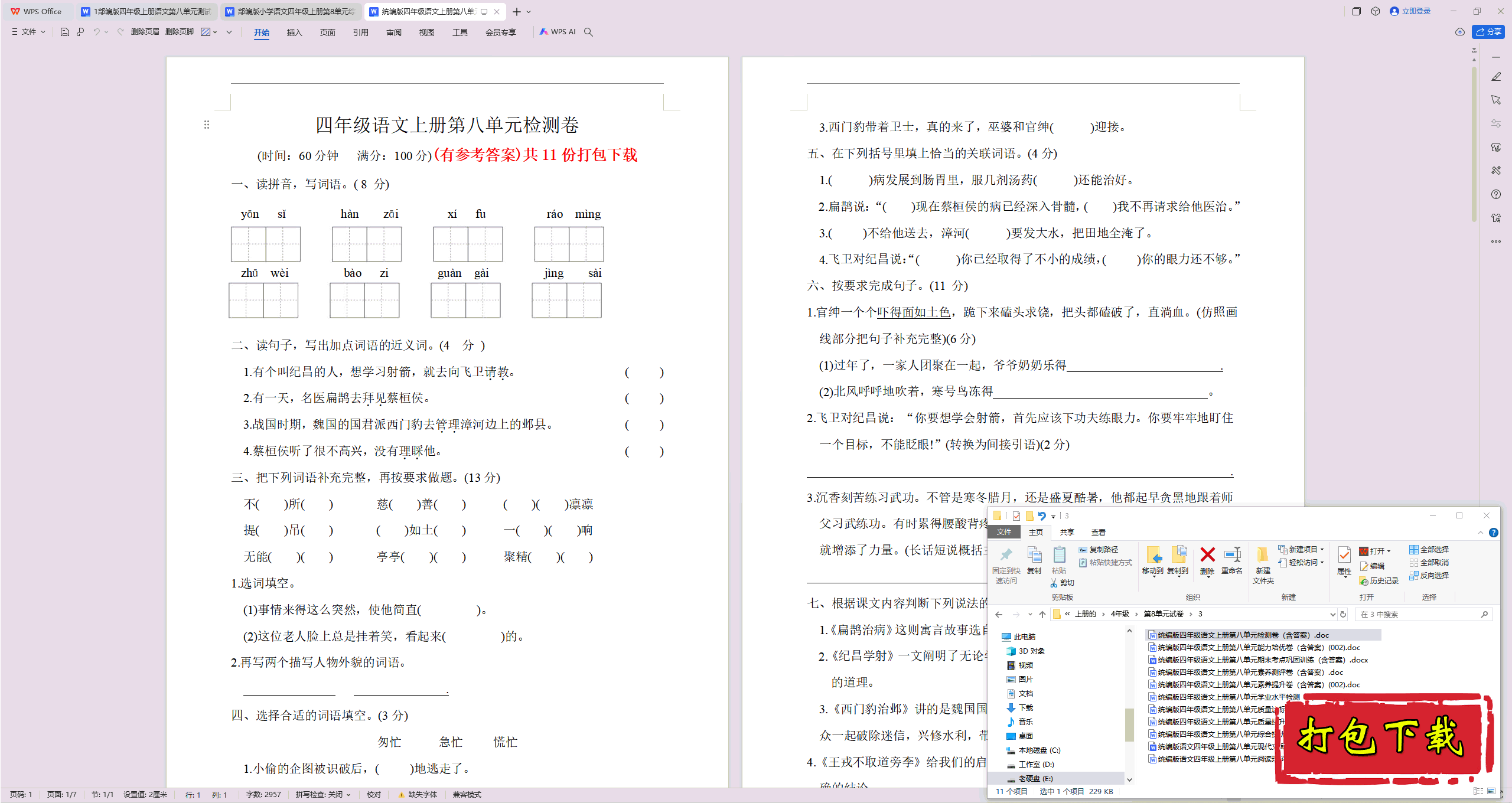Click the blue Share button
1512x803 pixels.
tap(1488, 32)
